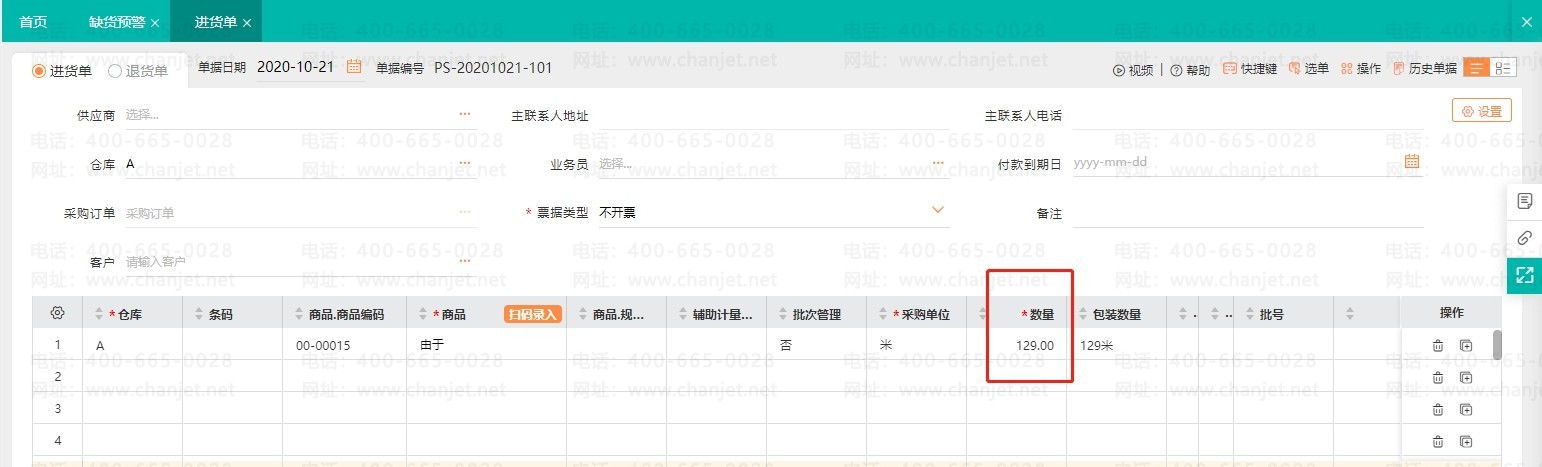Duplicate row 2 with the copy icon
Viewport: 1542px width, 467px height.
(1466, 377)
